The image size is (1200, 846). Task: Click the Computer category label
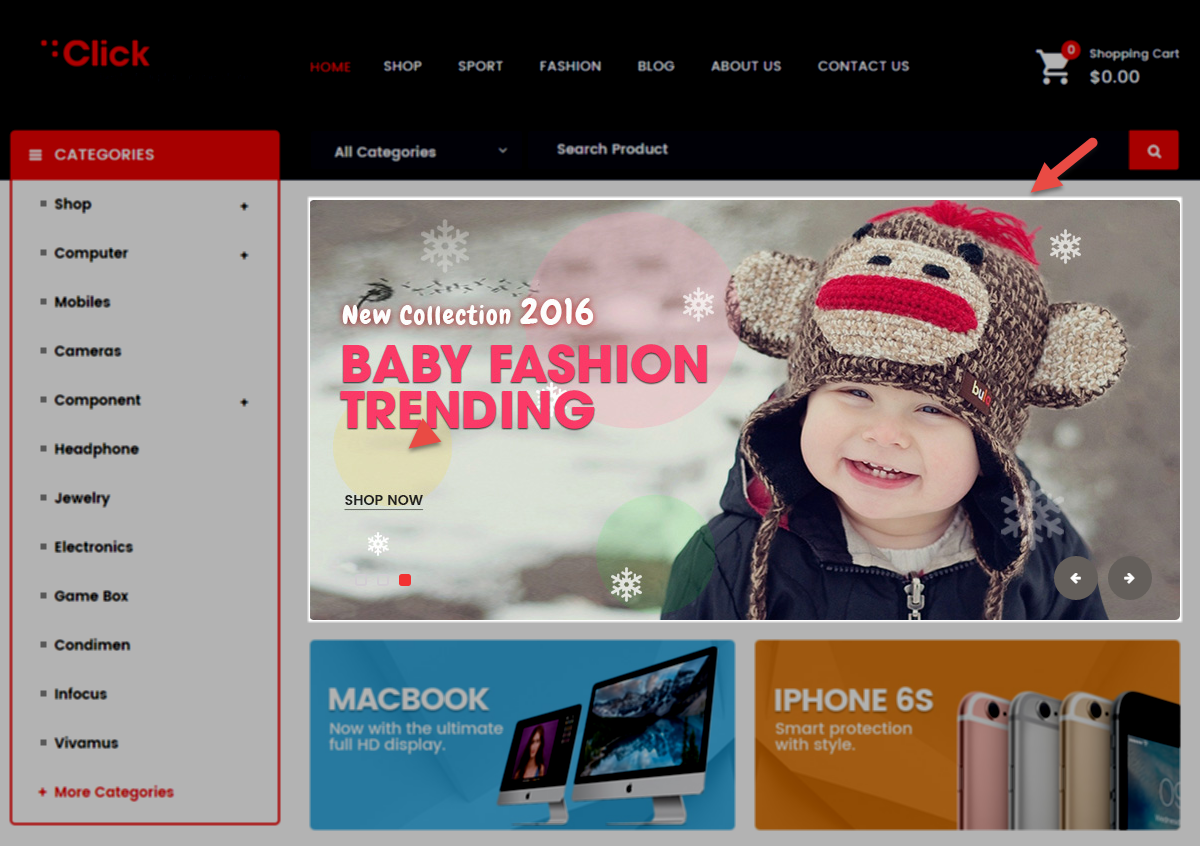coord(91,253)
